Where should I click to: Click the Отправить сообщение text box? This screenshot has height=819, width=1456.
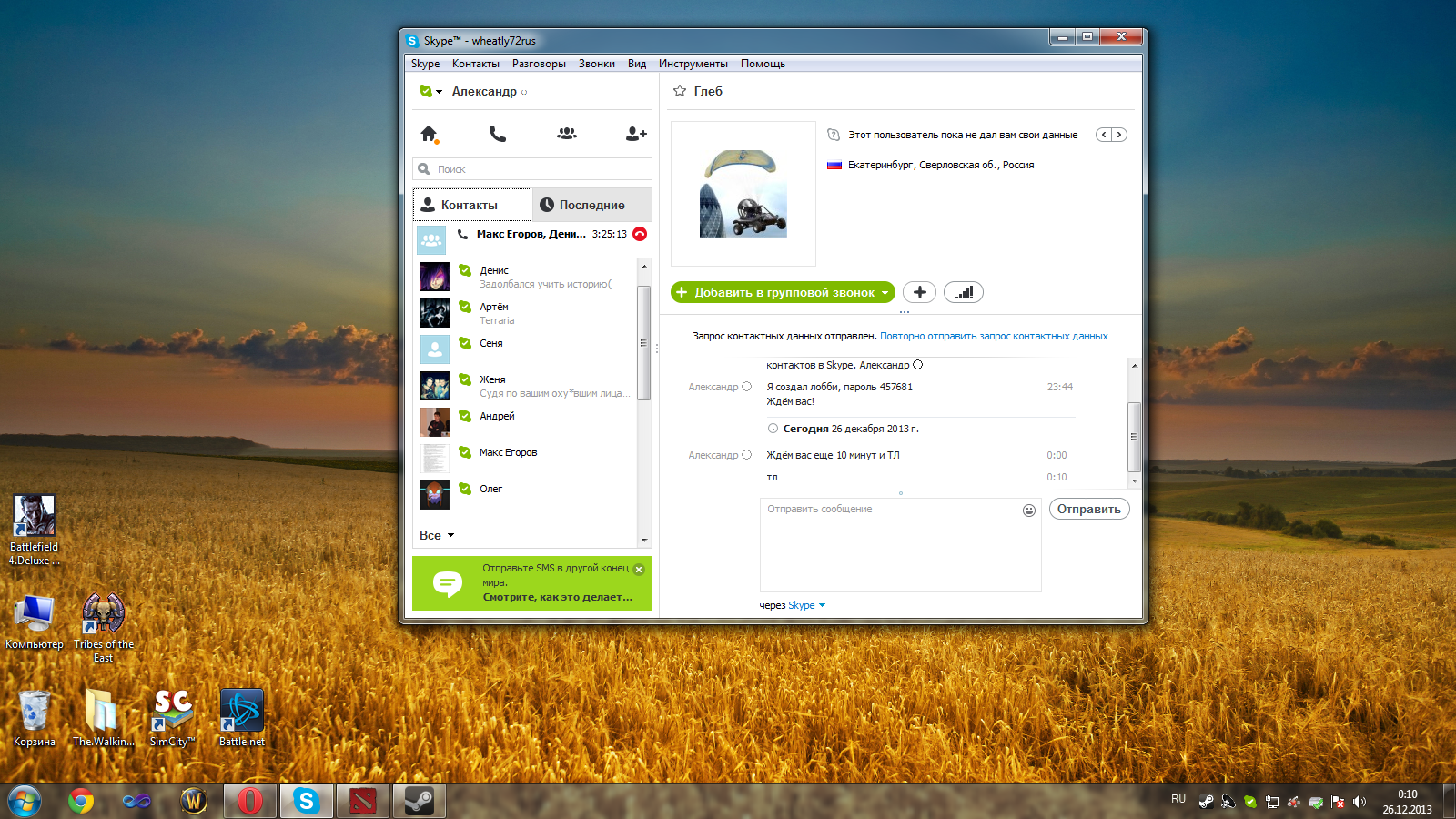(900, 545)
